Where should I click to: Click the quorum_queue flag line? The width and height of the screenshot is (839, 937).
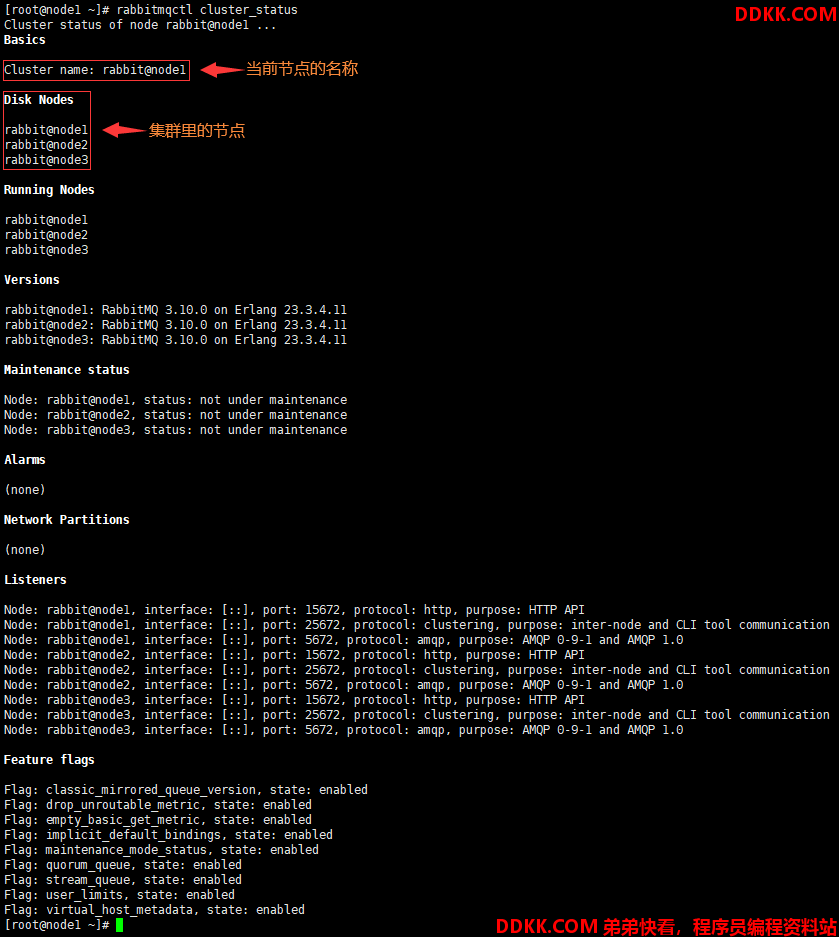[123, 865]
